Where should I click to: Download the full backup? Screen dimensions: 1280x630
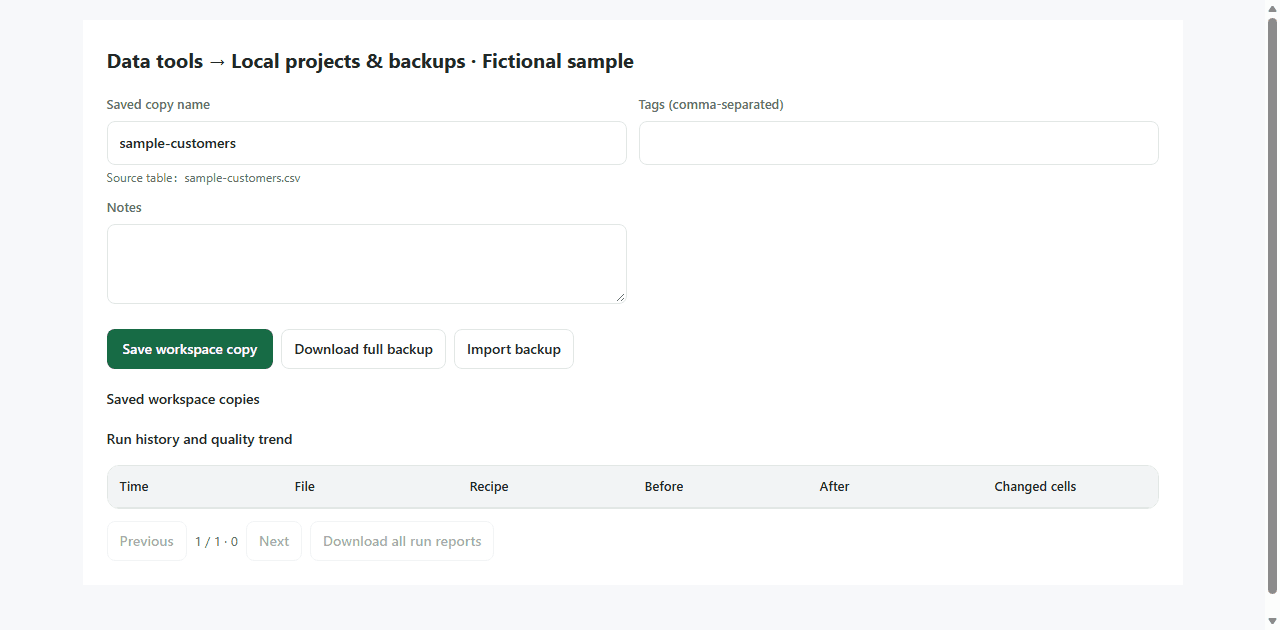point(363,349)
